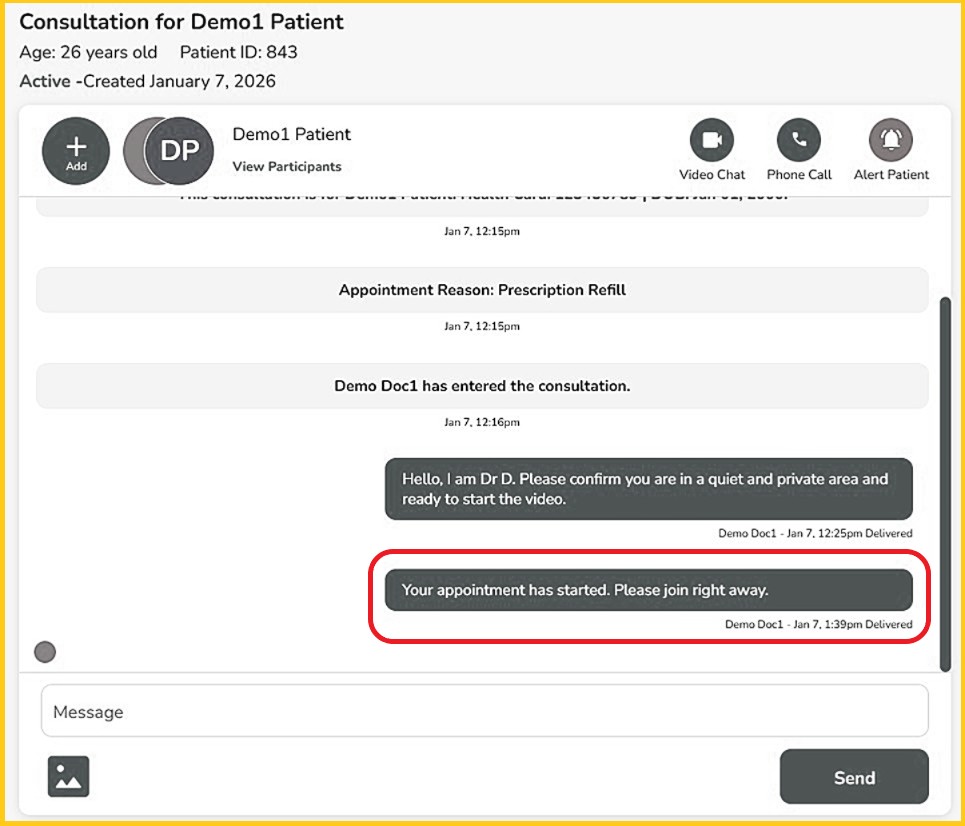Image resolution: width=965 pixels, height=826 pixels.
Task: Open the DP patient avatar
Action: point(180,151)
